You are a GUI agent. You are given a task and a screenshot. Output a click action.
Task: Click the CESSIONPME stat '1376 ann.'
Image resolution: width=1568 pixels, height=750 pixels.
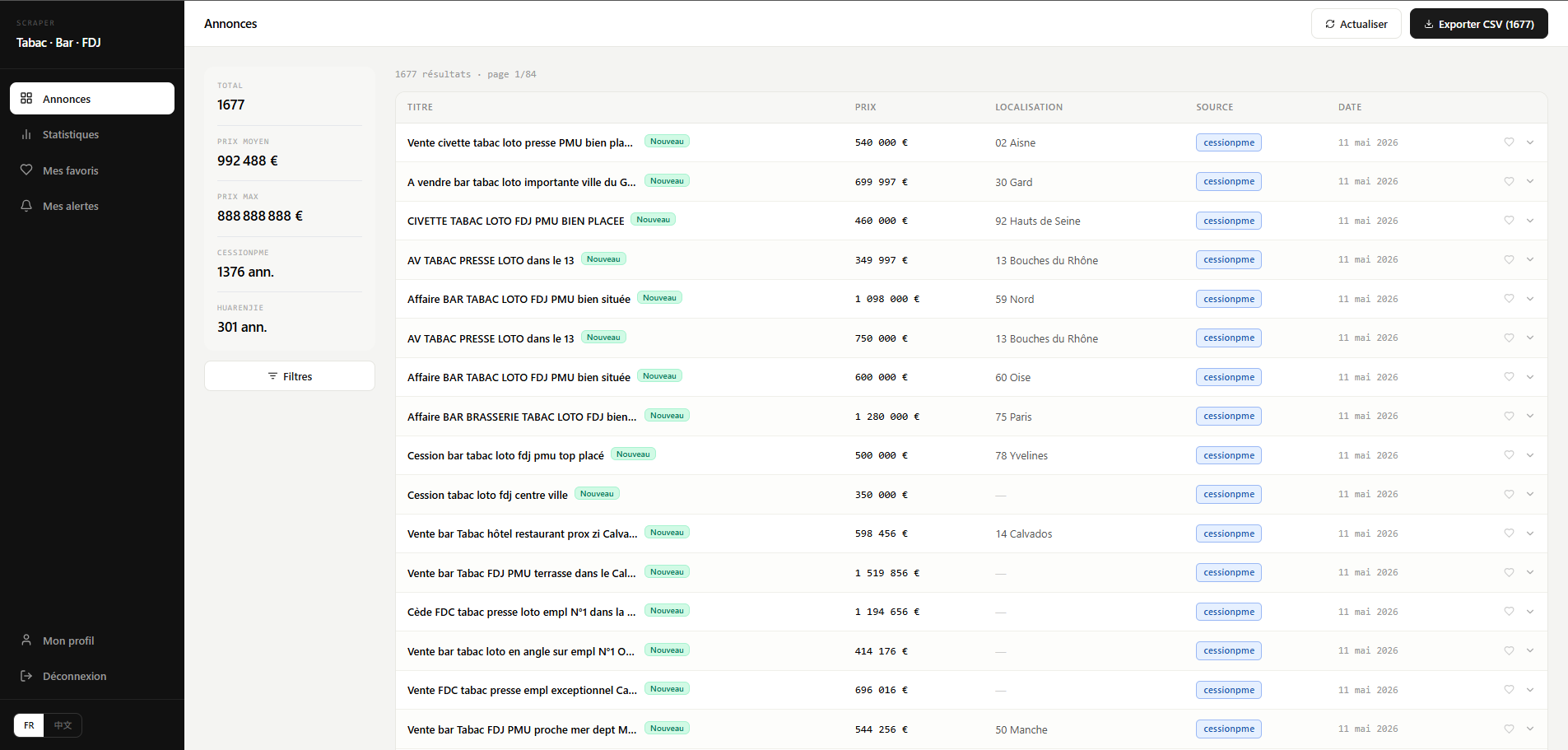(246, 272)
